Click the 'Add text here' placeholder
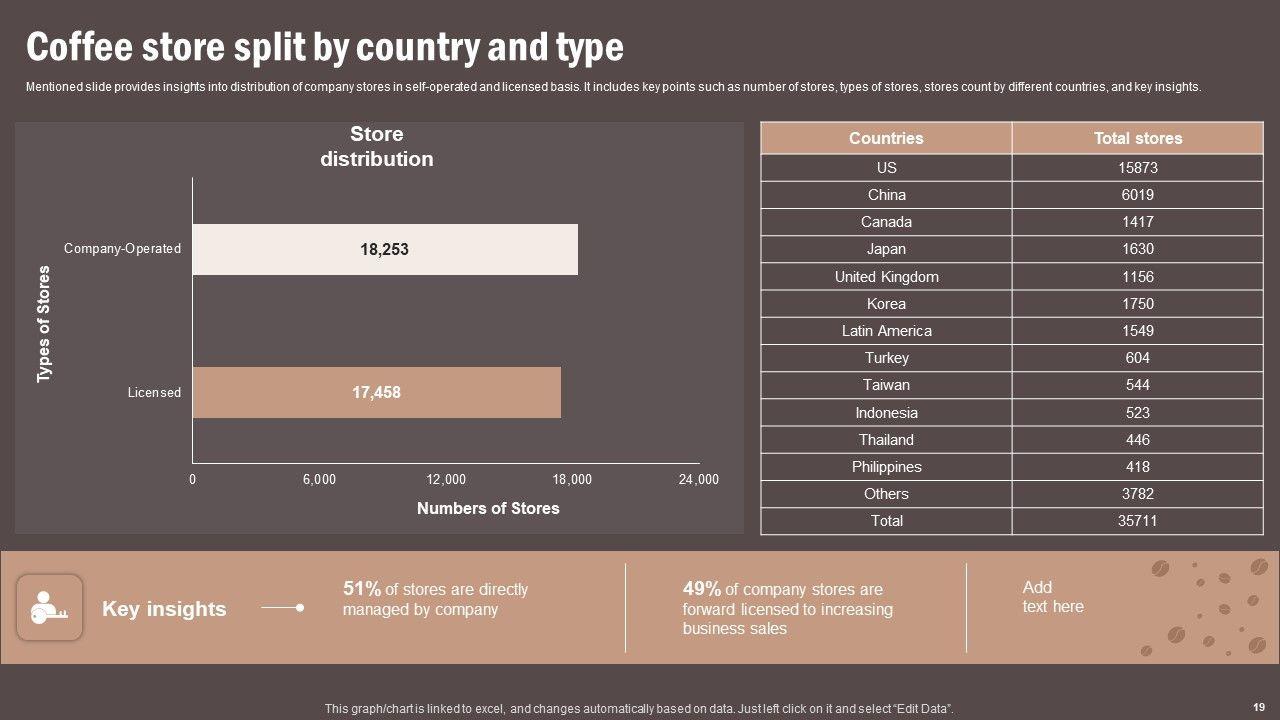Screen dimensions: 1280x720 tap(1052, 597)
